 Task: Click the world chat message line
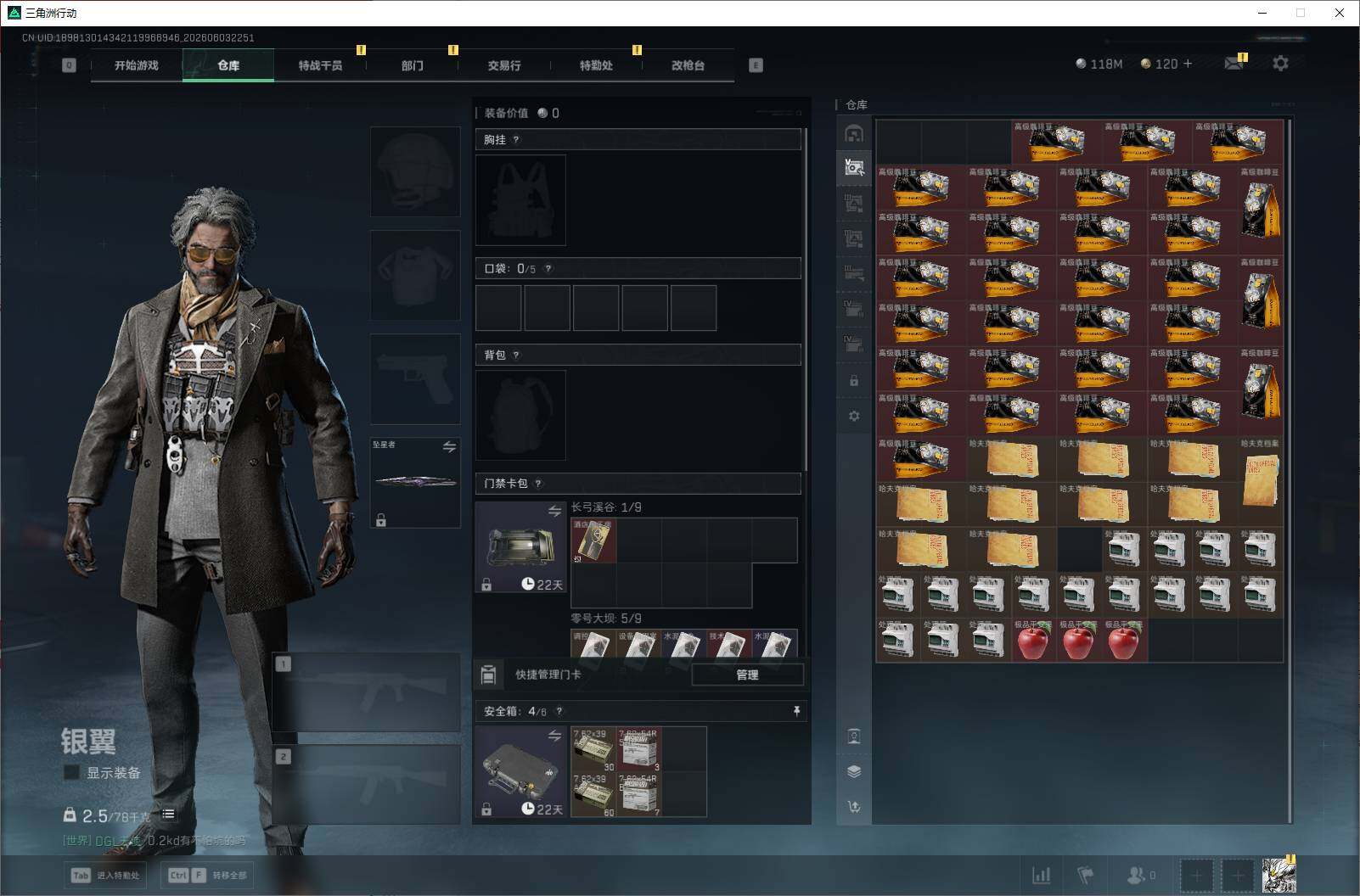click(155, 841)
